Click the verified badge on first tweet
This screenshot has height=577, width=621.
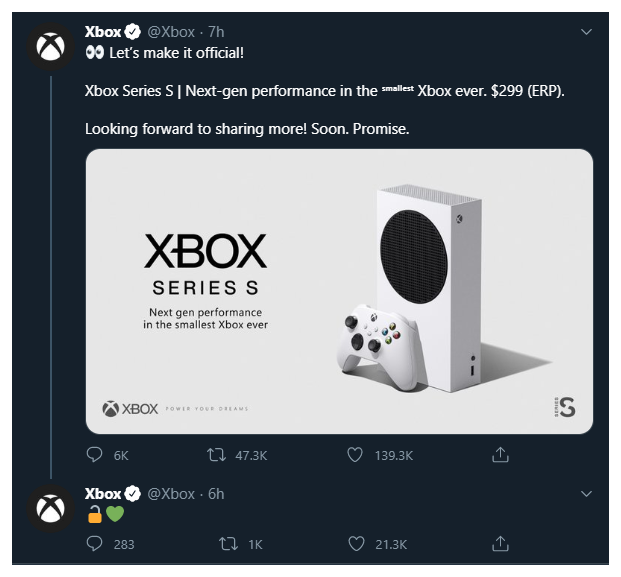(x=133, y=32)
